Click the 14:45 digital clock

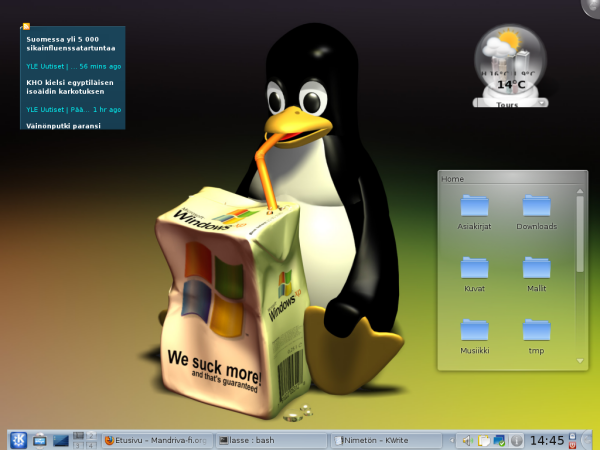547,440
